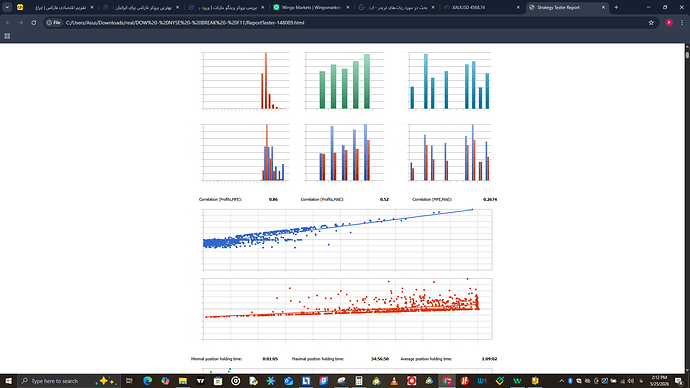Open the Chrome three-dot menu
This screenshot has width=690, height=388.
click(x=682, y=22)
